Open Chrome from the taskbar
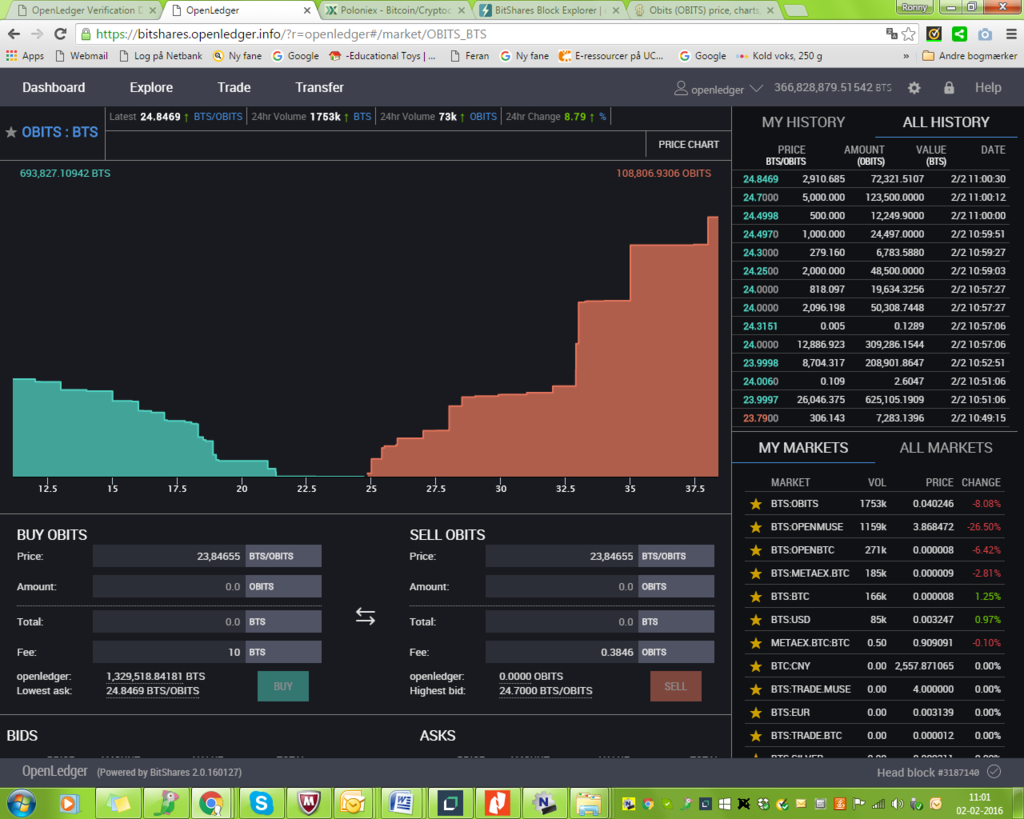The image size is (1024, 819). [211, 803]
